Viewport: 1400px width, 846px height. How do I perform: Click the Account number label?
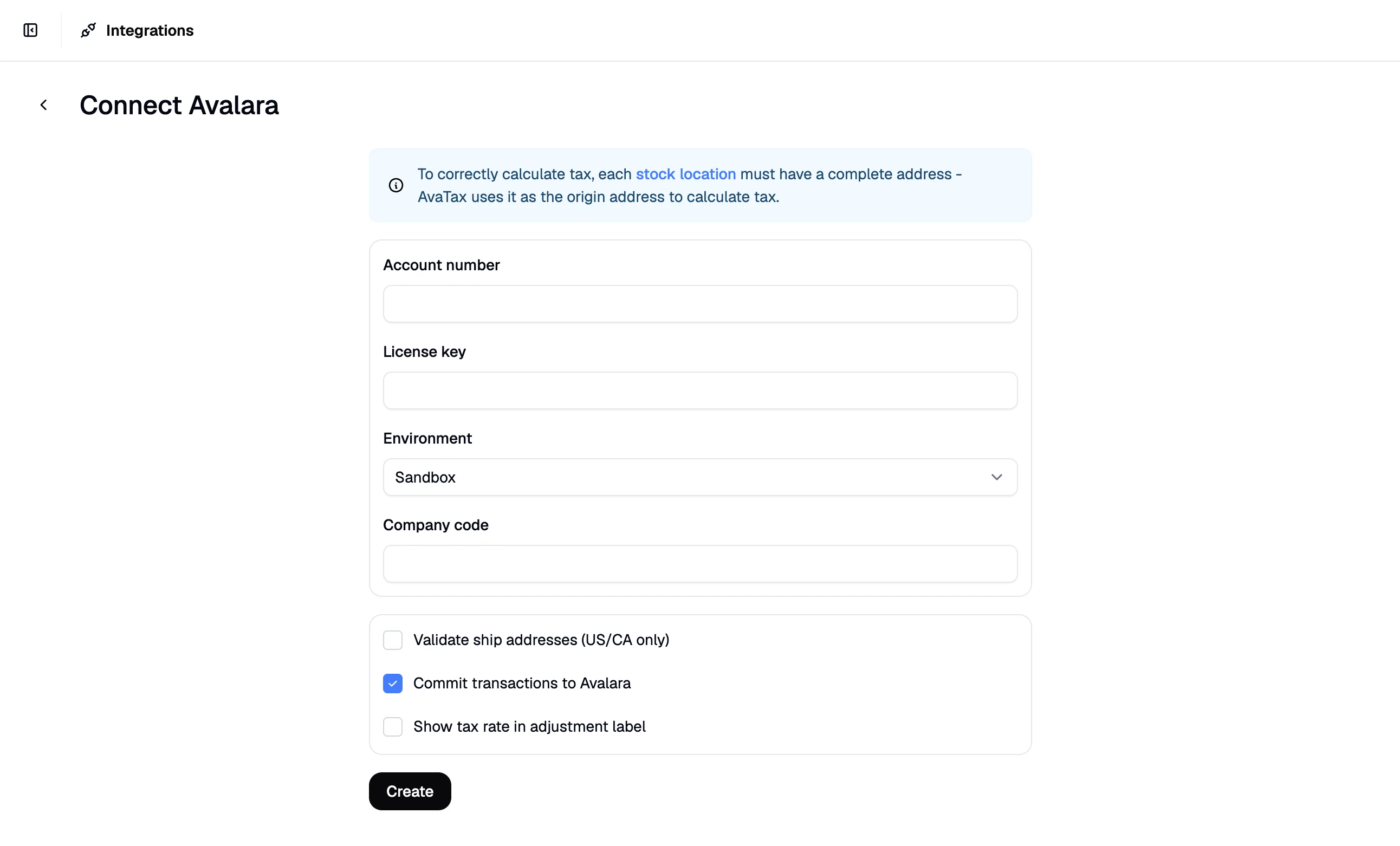click(442, 265)
